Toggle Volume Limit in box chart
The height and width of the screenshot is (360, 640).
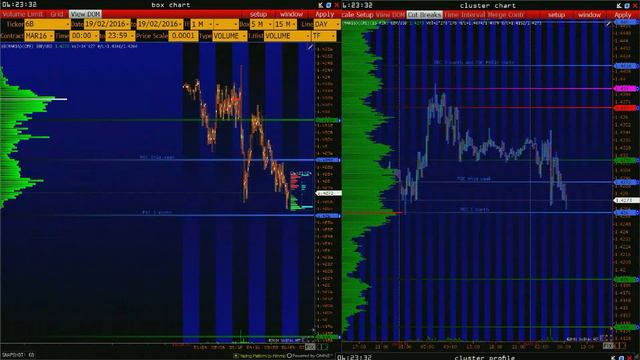22,14
